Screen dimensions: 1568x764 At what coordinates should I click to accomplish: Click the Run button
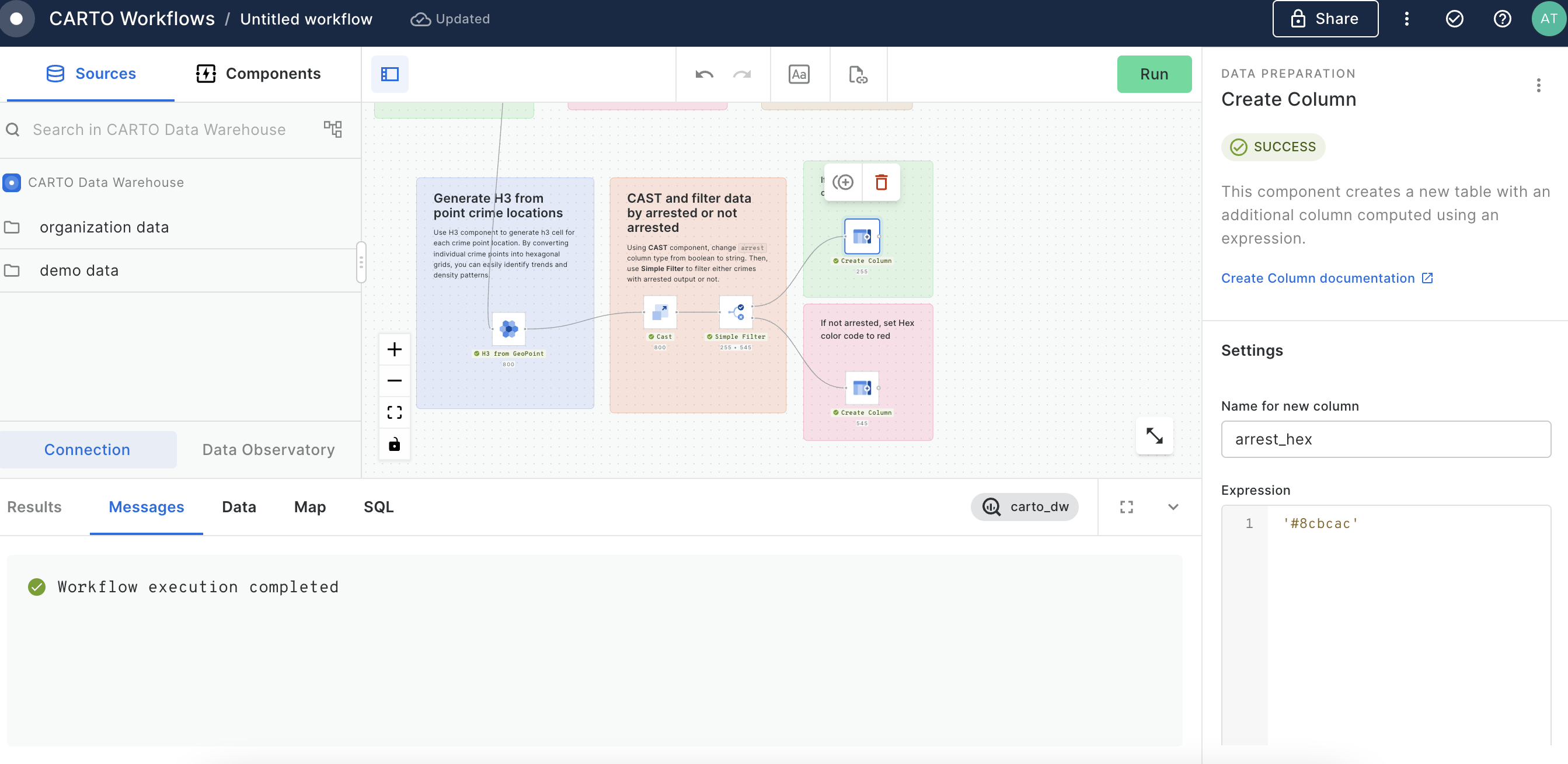(x=1154, y=74)
